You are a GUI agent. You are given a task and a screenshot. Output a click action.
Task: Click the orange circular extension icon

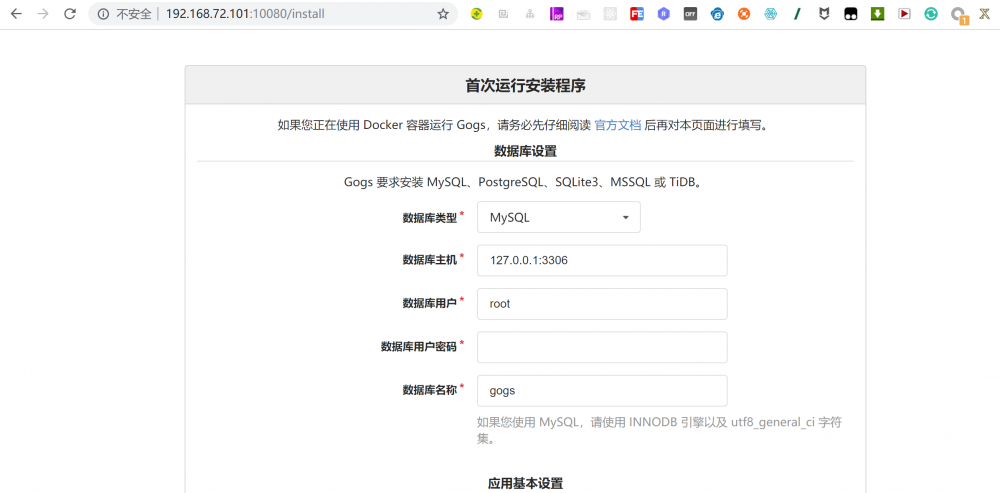tap(744, 14)
